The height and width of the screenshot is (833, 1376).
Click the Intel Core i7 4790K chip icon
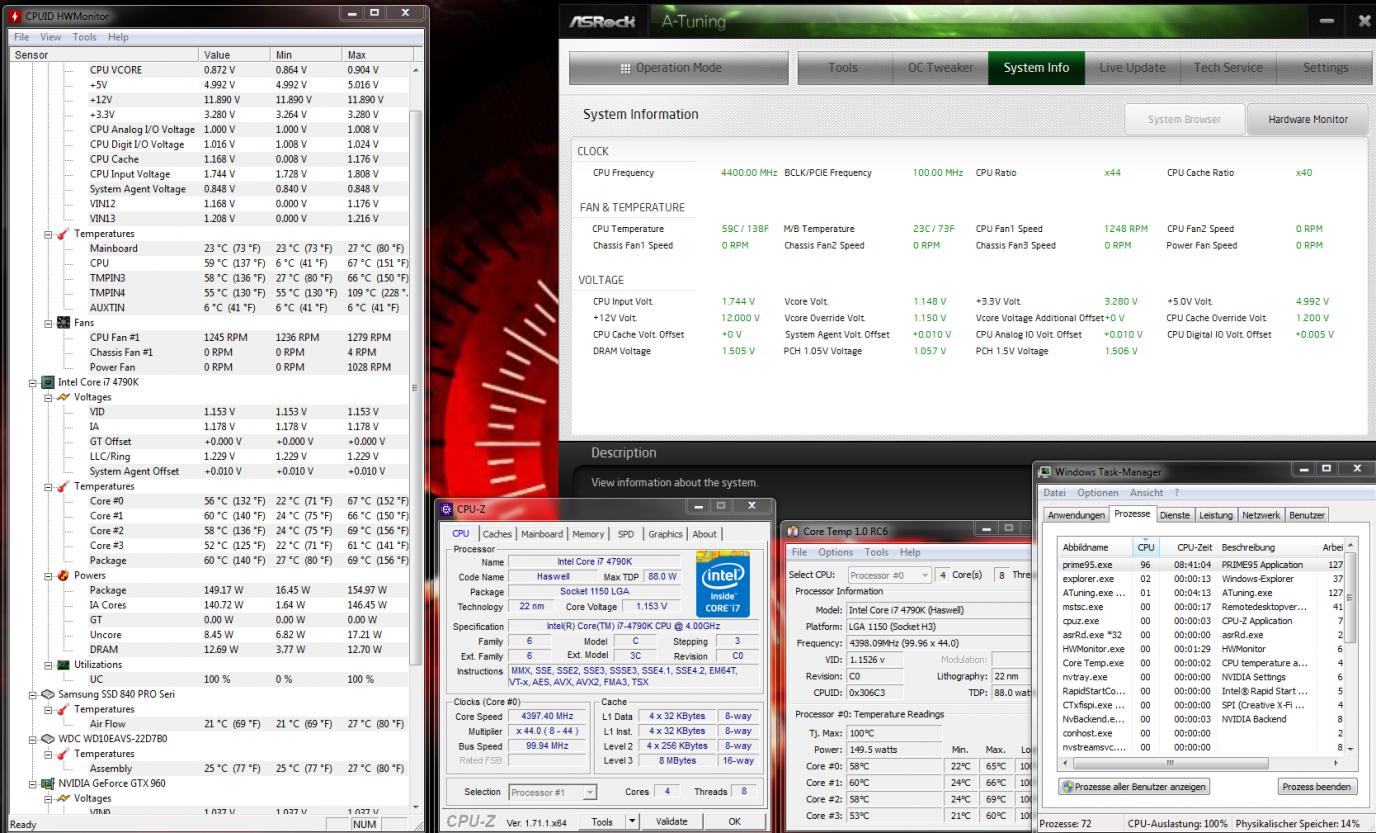tap(49, 382)
